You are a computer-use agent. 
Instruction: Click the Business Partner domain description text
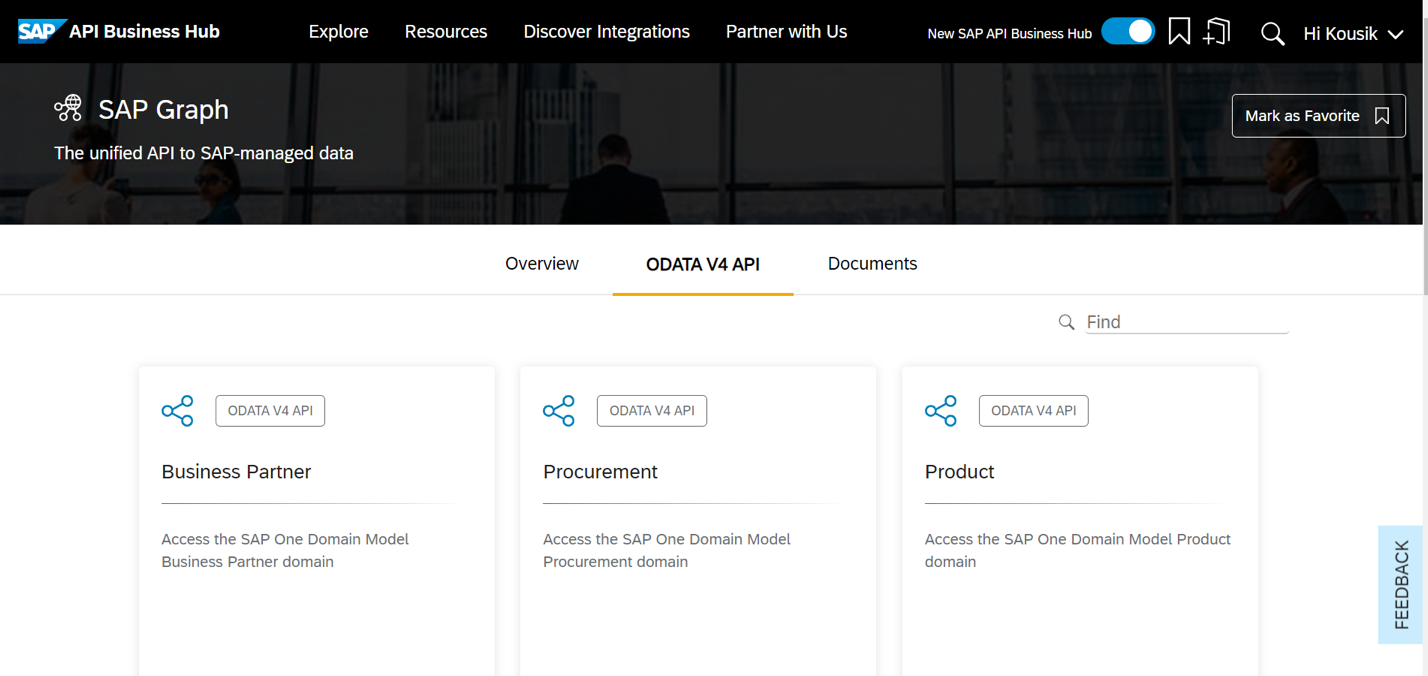pyautogui.click(x=285, y=550)
